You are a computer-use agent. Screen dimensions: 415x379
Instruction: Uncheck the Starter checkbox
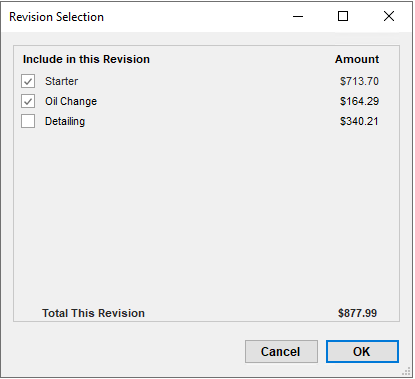pyautogui.click(x=28, y=81)
